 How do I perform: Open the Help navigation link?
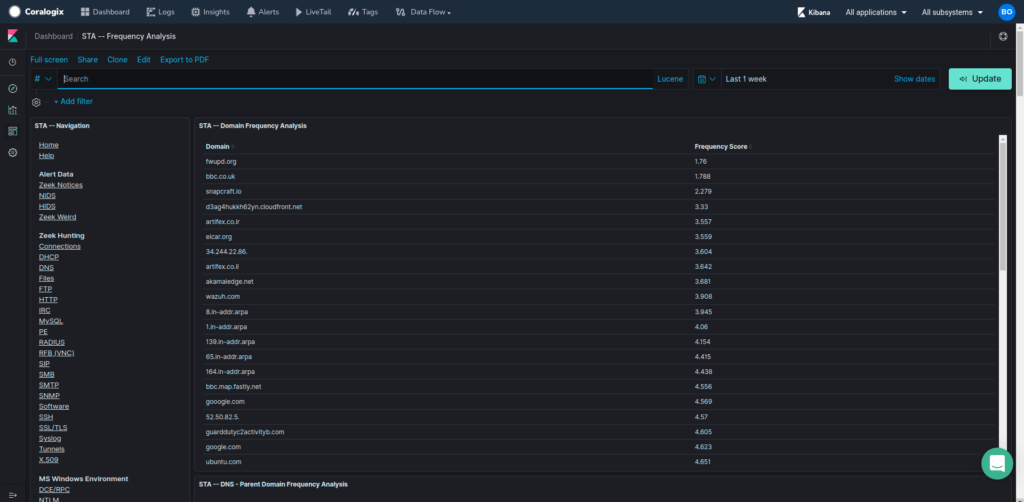pyautogui.click(x=46, y=155)
